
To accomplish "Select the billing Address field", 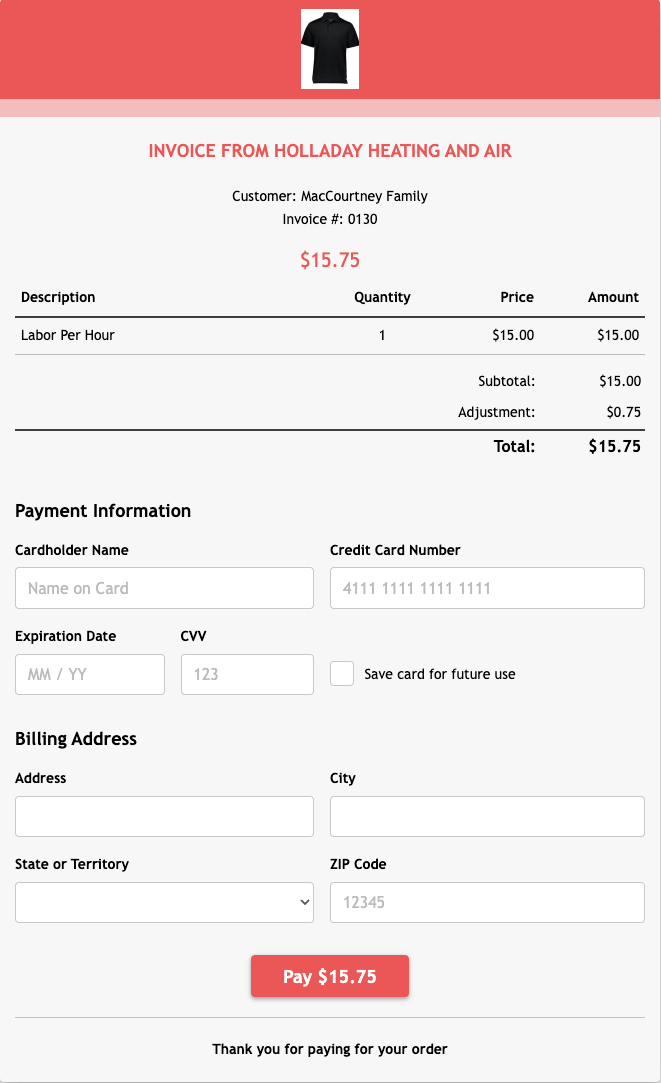I will point(164,816).
